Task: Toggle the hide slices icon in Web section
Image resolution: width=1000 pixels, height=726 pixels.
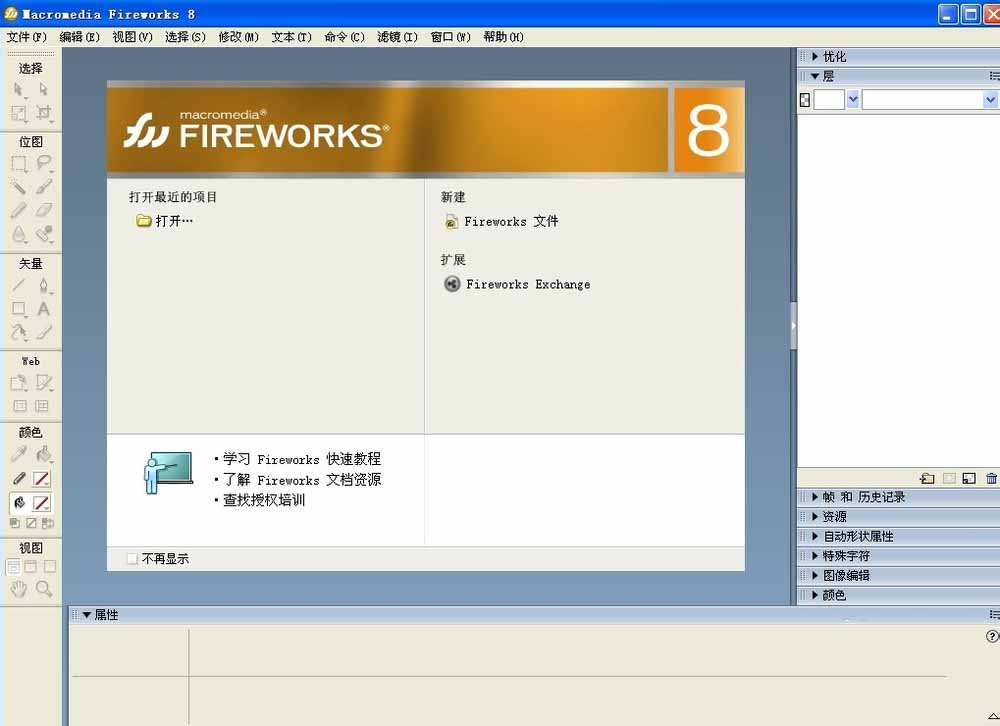Action: (x=42, y=404)
